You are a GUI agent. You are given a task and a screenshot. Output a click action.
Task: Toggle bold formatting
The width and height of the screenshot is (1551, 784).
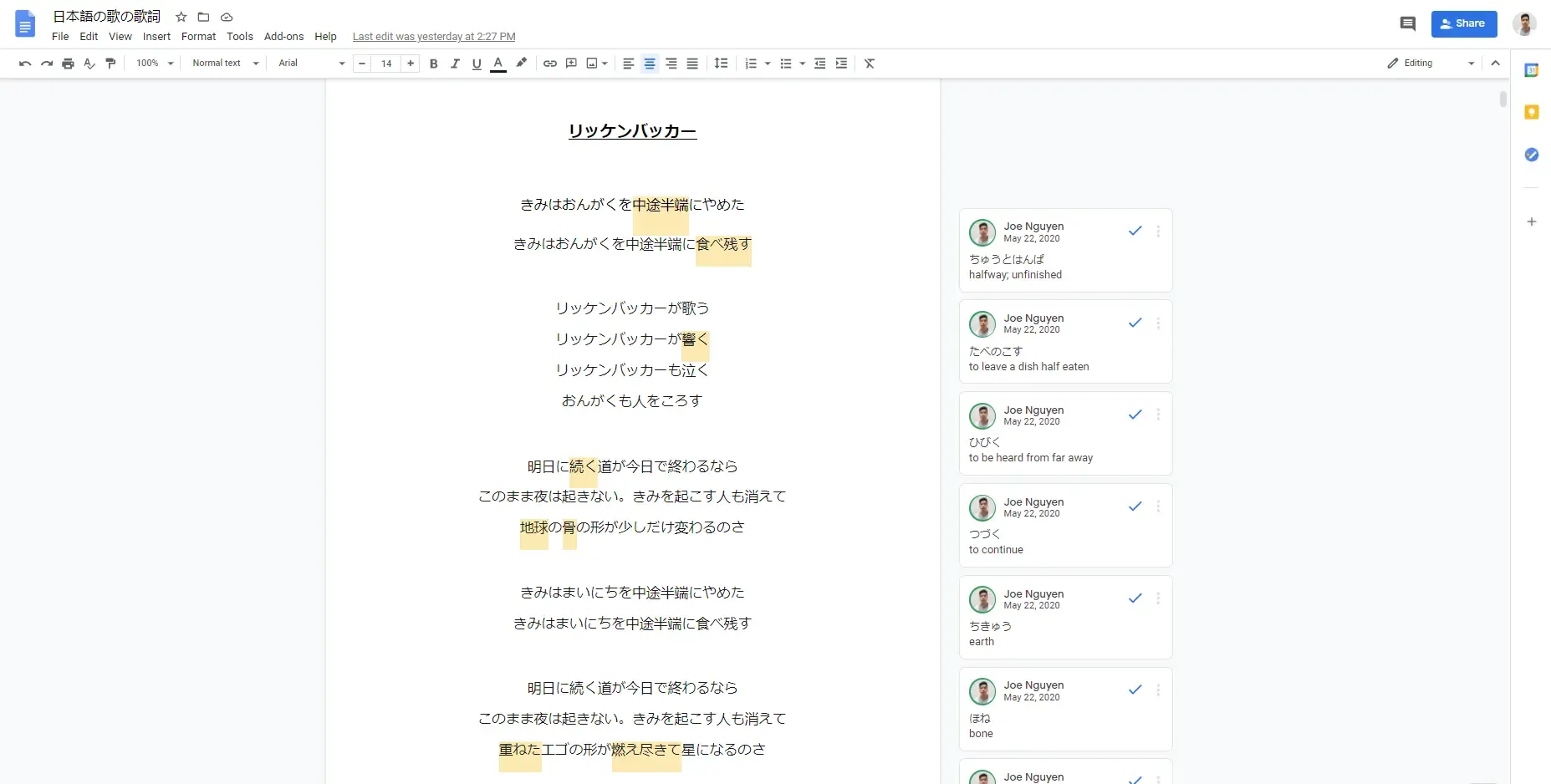pos(433,64)
